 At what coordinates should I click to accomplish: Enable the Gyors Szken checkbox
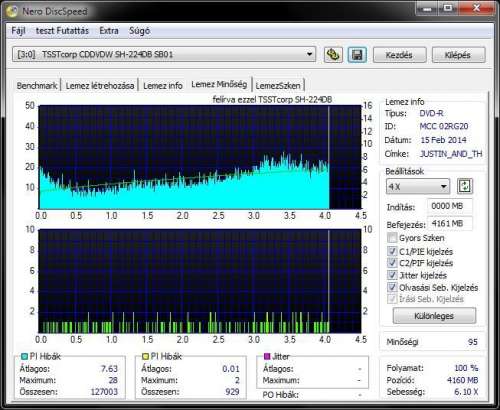click(x=392, y=238)
